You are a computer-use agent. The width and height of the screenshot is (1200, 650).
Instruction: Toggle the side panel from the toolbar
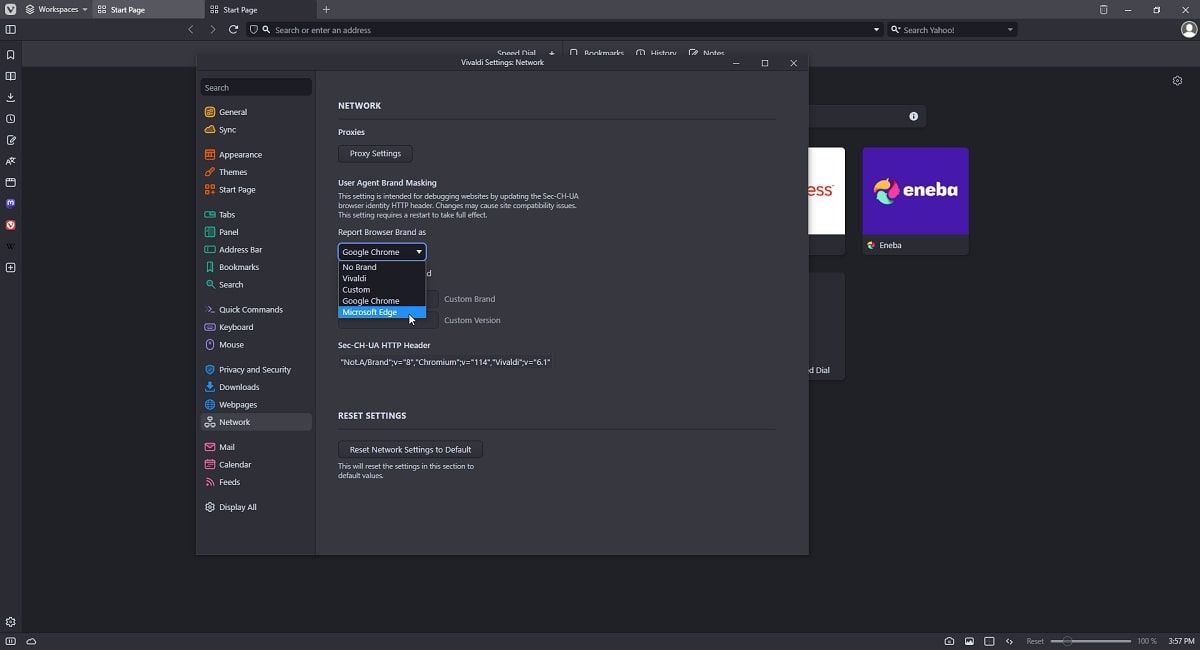click(10, 30)
